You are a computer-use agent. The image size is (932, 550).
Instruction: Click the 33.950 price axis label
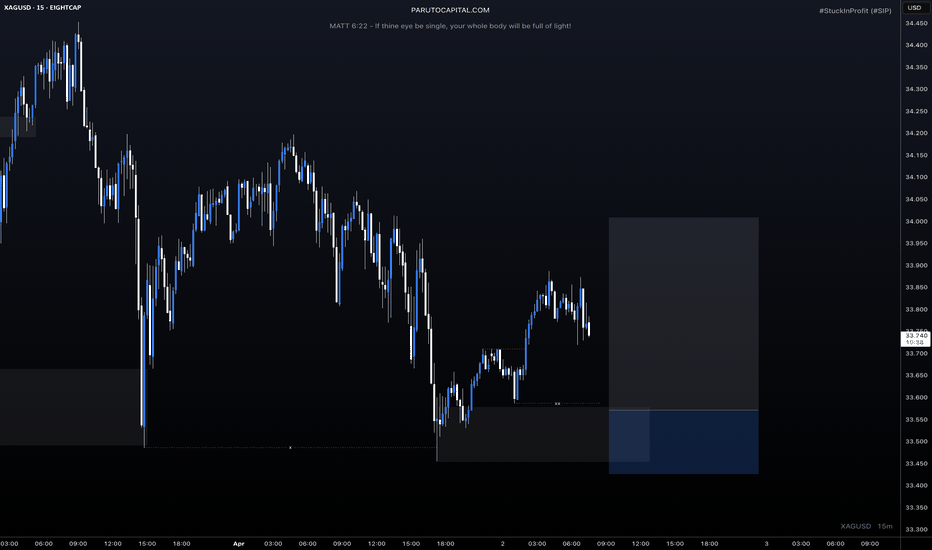tap(916, 243)
